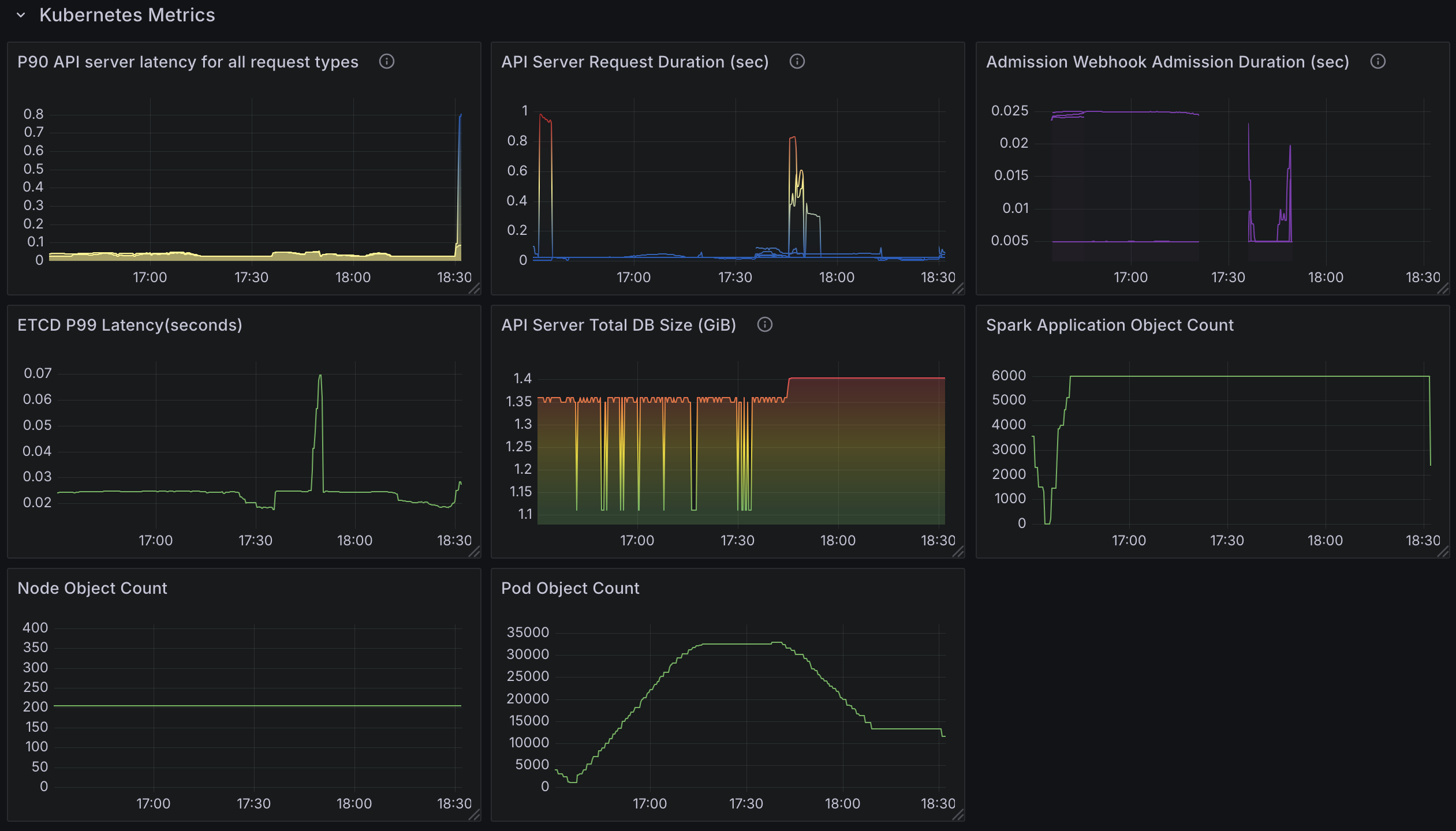
Task: Select the Pod Object Count panel title
Action: coord(570,588)
